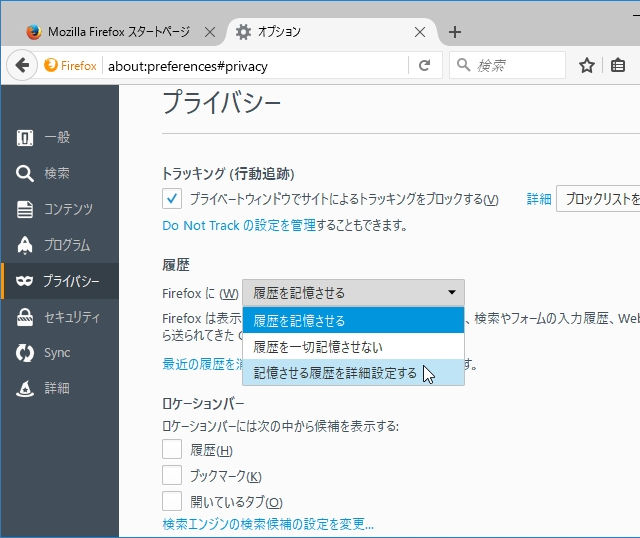Open the 一般 settings category
Viewport: 640px width, 538px height.
(60, 138)
